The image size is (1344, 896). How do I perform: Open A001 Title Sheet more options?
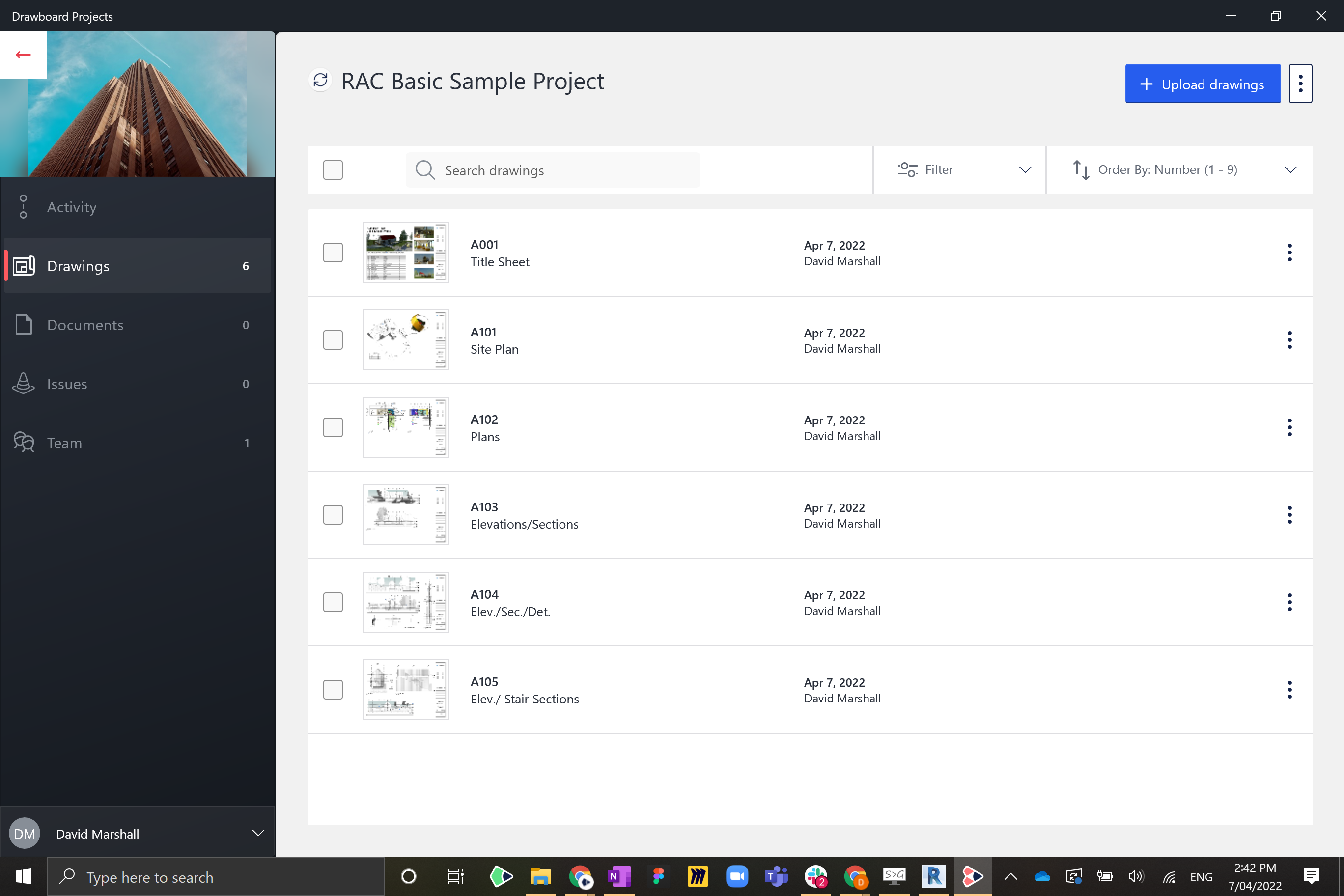(x=1289, y=252)
